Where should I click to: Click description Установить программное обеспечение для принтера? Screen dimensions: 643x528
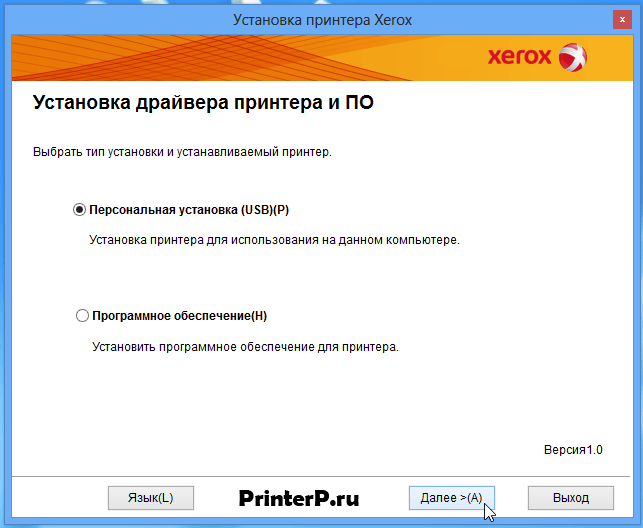245,347
